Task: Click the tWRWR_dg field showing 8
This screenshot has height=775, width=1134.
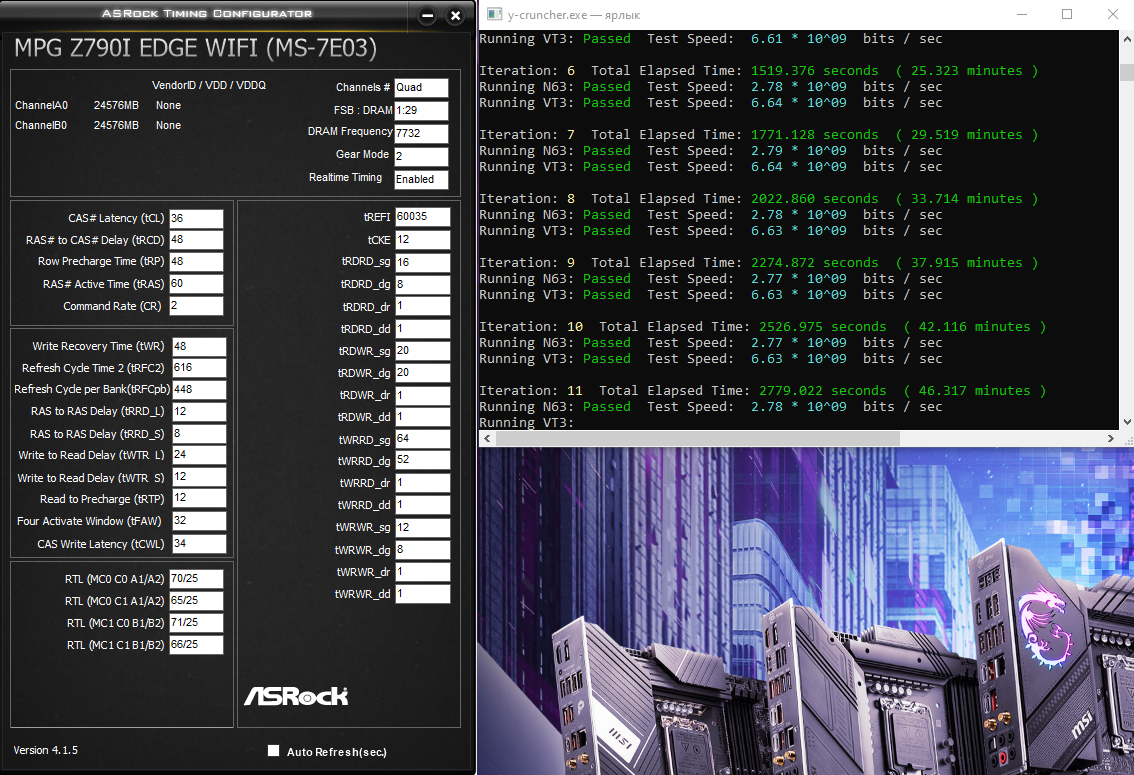Action: [422, 549]
